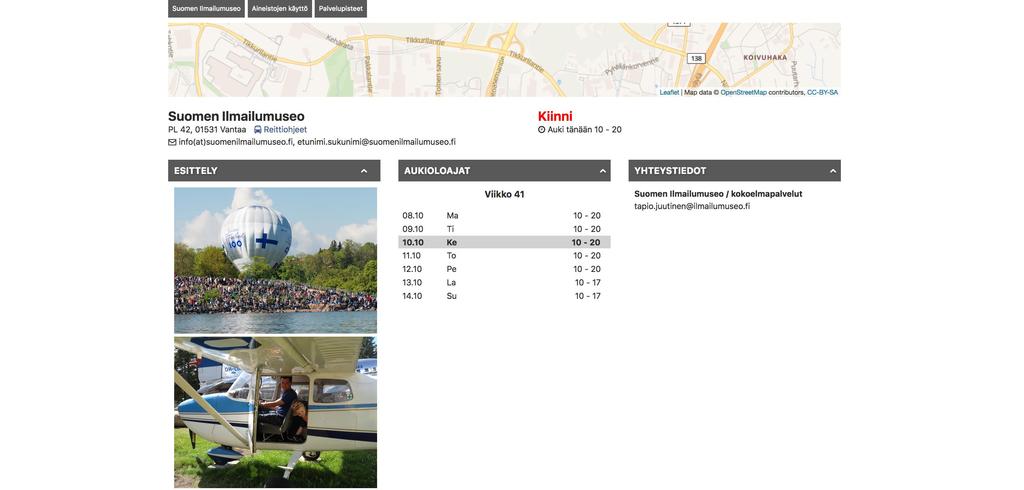Screen dimensions: 1024x490
Task: Click the Viikko 41 heading
Action: tap(504, 195)
